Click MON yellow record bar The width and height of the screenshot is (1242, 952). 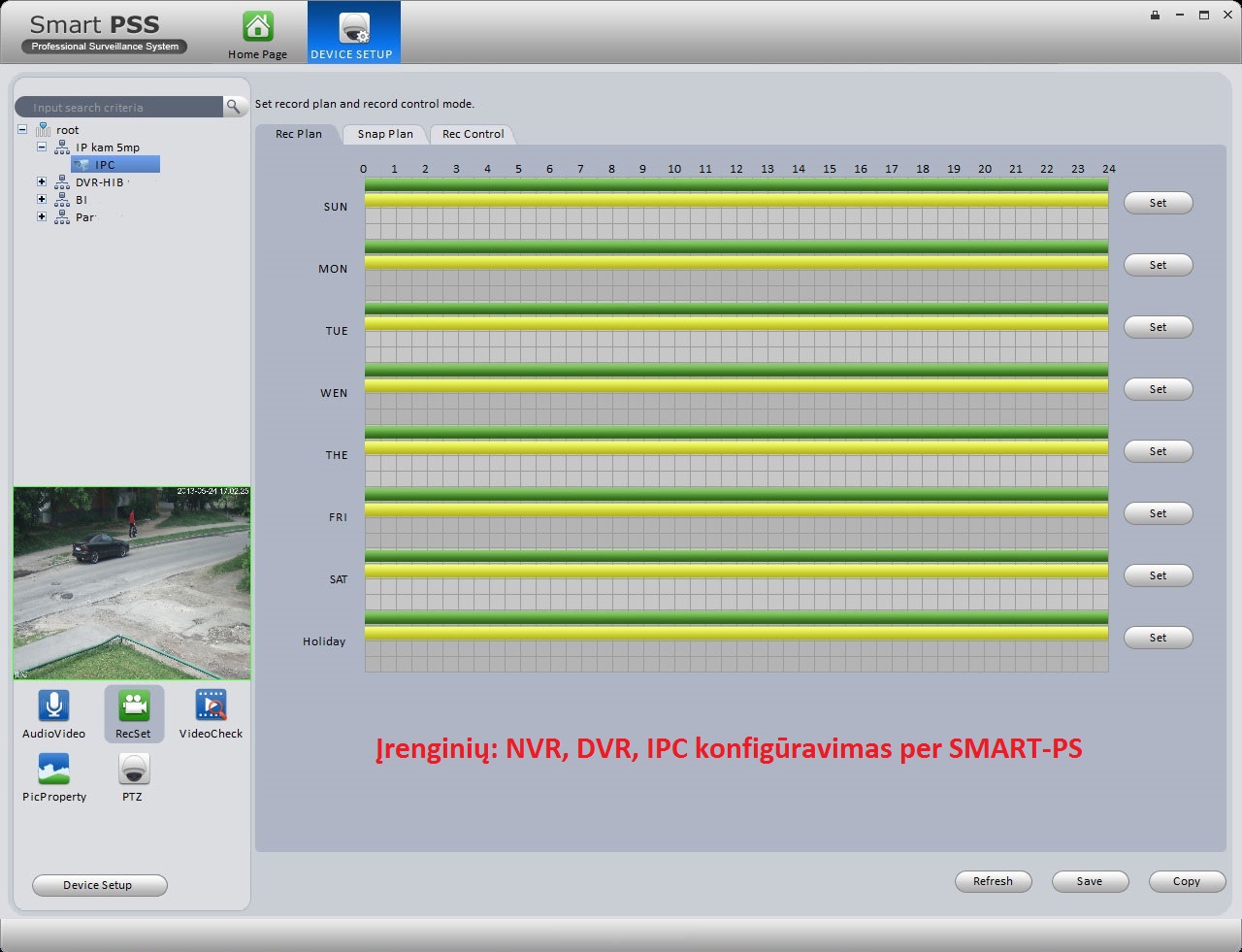(x=736, y=262)
